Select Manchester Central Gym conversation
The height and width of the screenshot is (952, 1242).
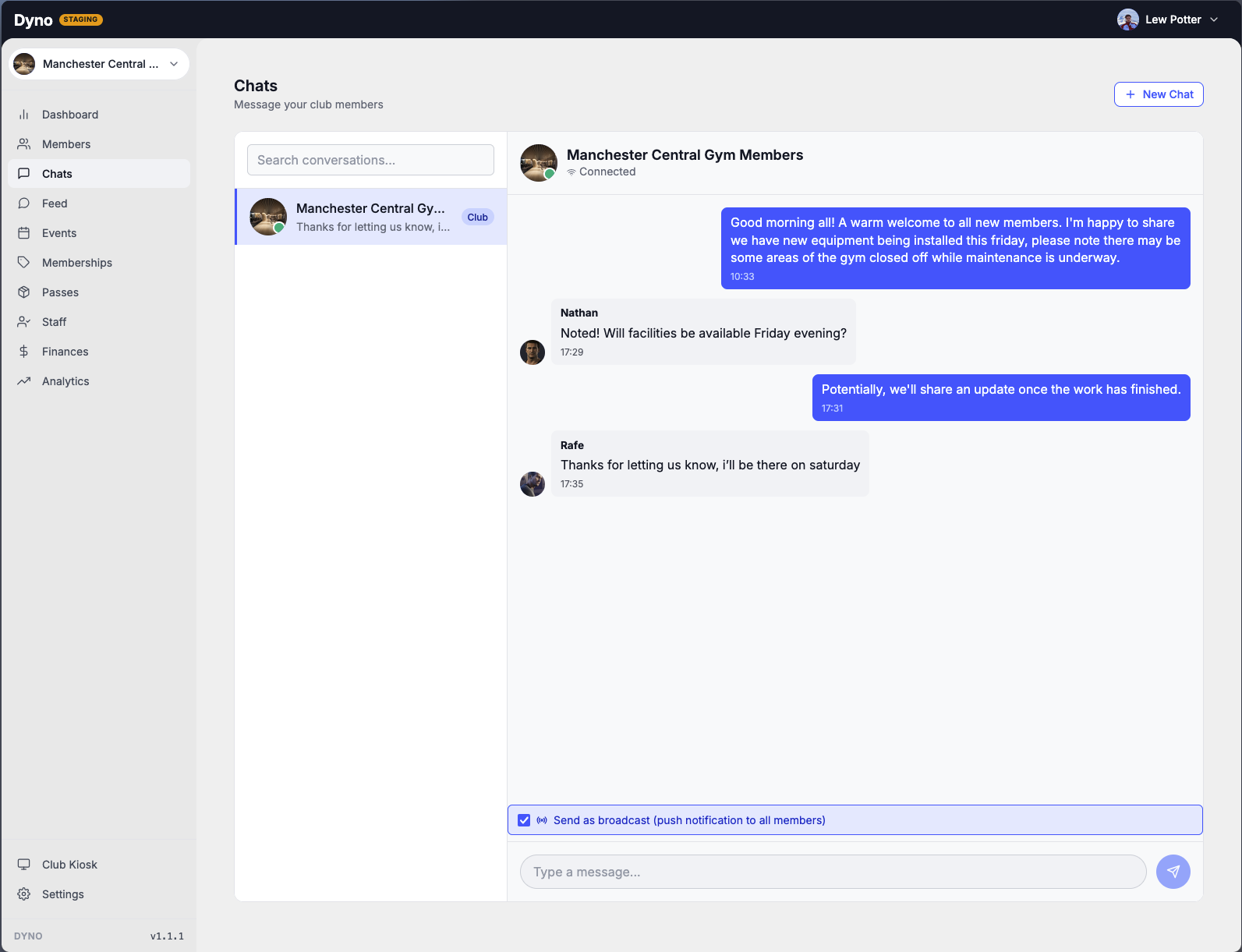(371, 217)
